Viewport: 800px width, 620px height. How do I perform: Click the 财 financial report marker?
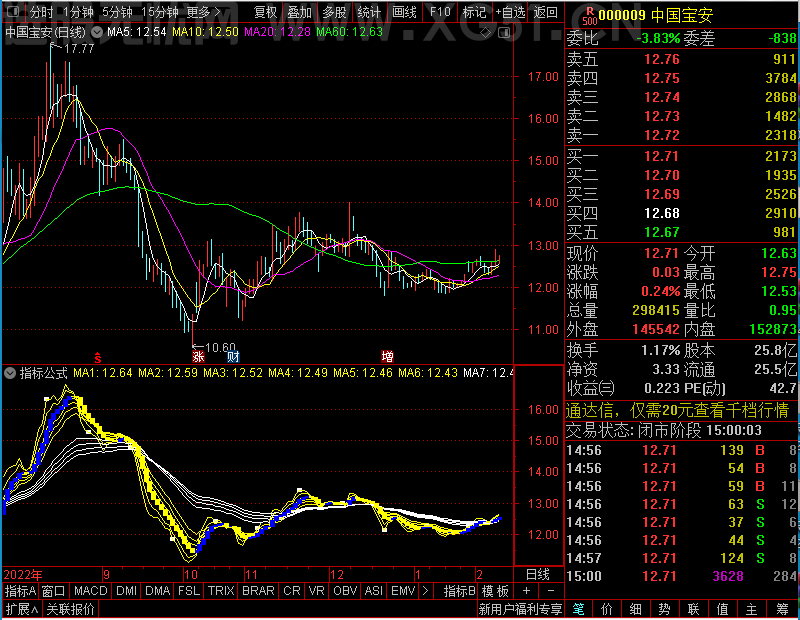233,356
